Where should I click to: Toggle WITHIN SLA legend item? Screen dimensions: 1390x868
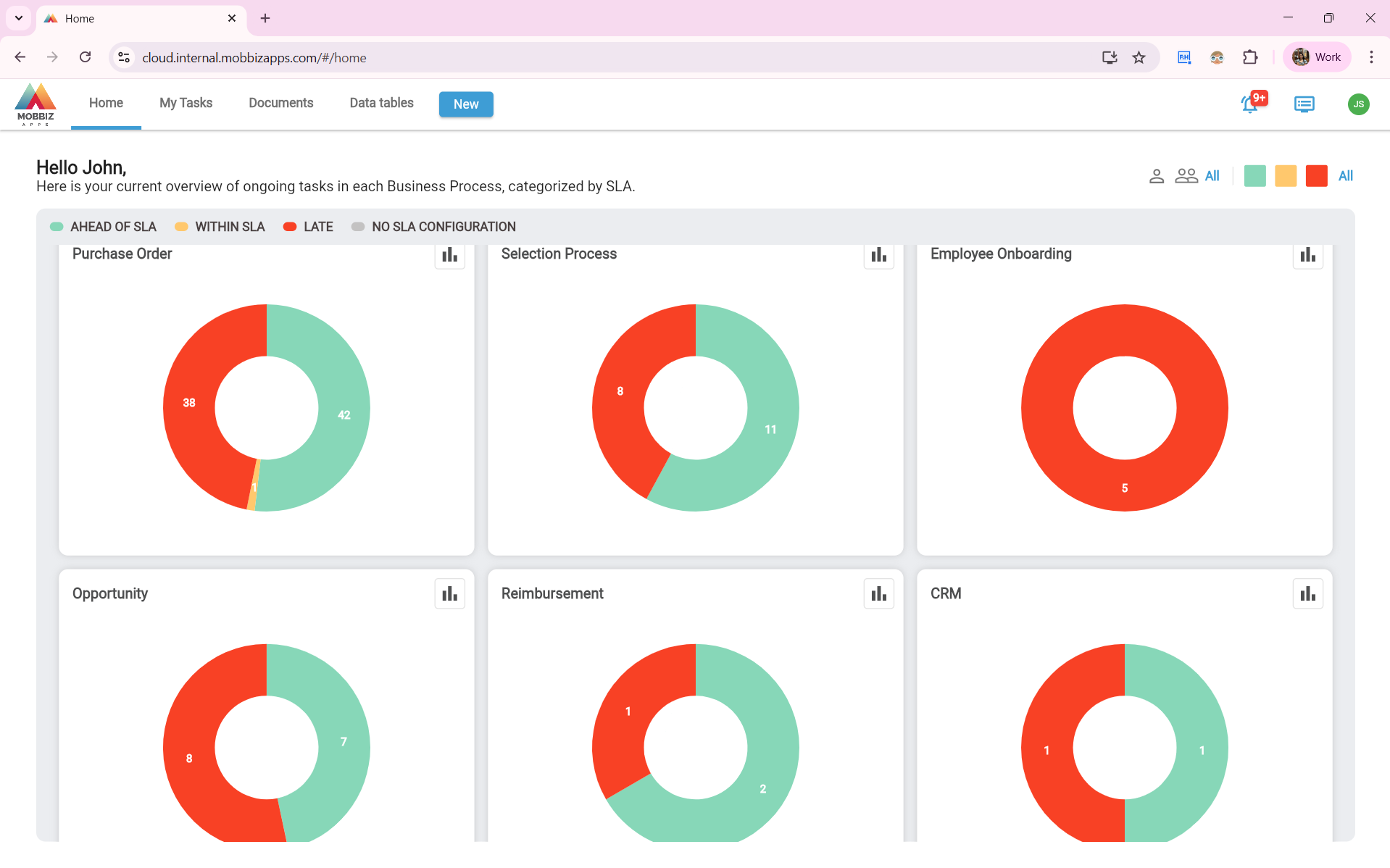click(220, 227)
